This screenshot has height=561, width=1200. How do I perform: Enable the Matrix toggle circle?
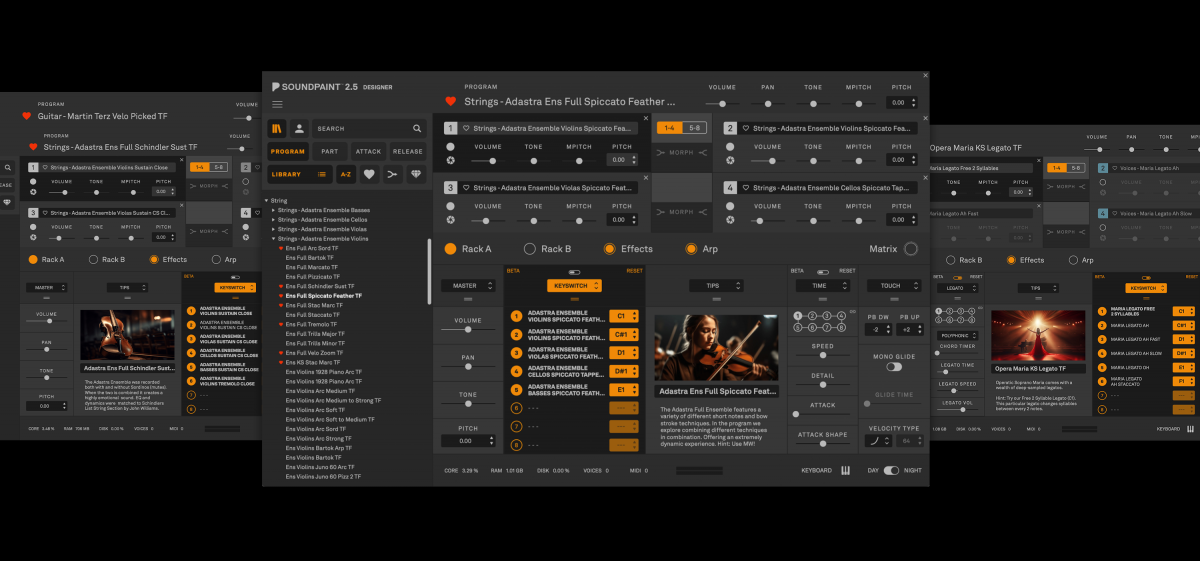click(x=911, y=249)
